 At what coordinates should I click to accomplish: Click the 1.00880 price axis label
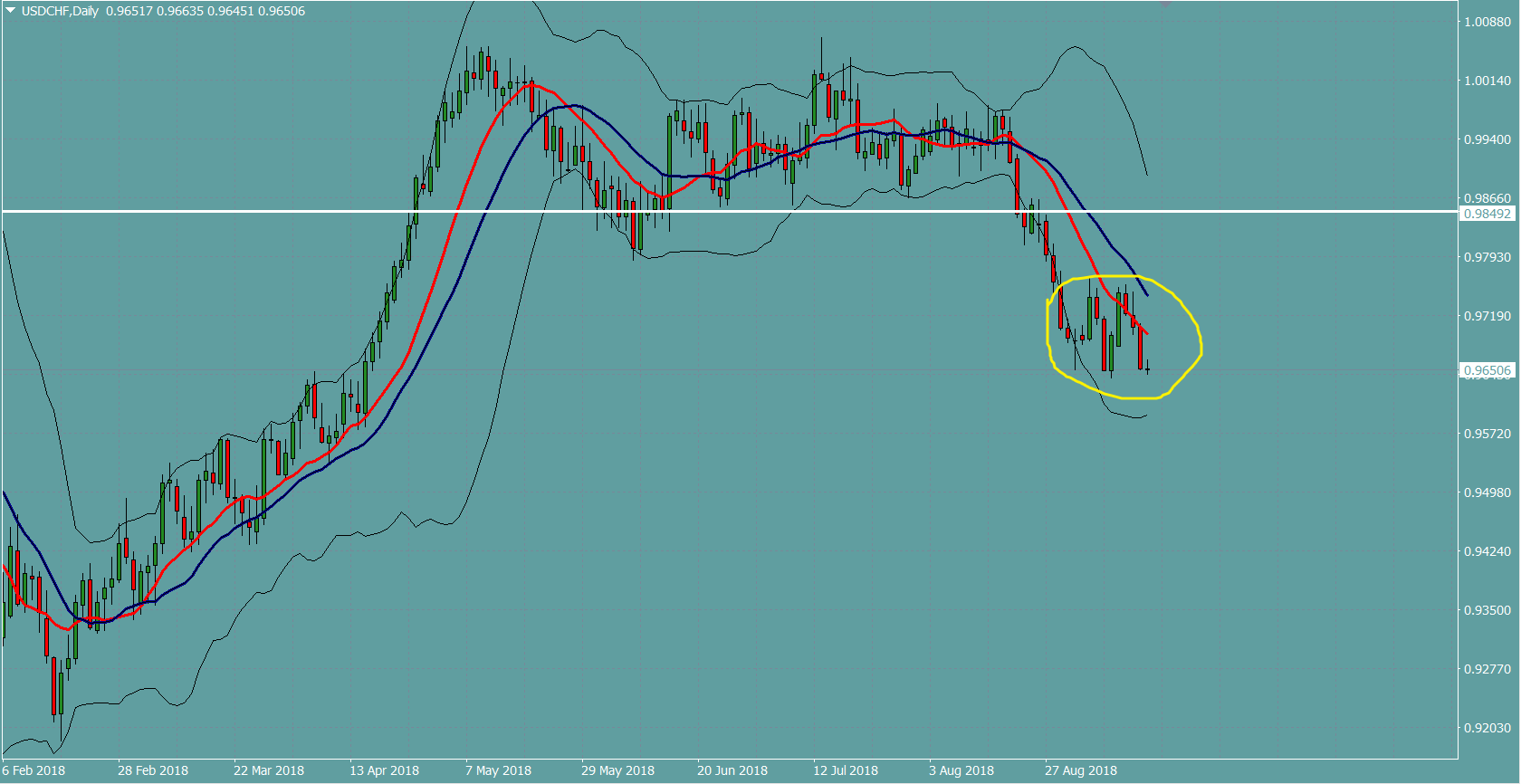[1488, 22]
